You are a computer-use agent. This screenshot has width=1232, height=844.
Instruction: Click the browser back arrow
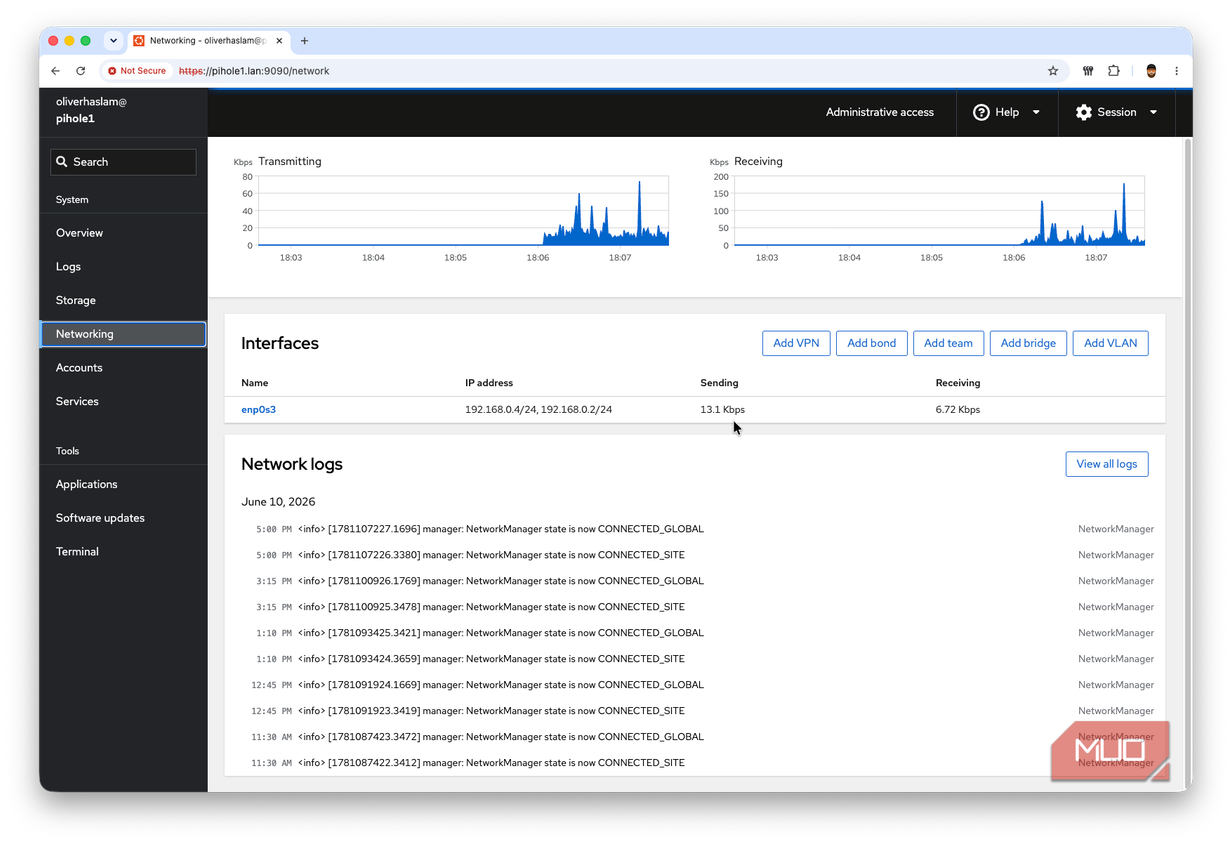(x=55, y=71)
